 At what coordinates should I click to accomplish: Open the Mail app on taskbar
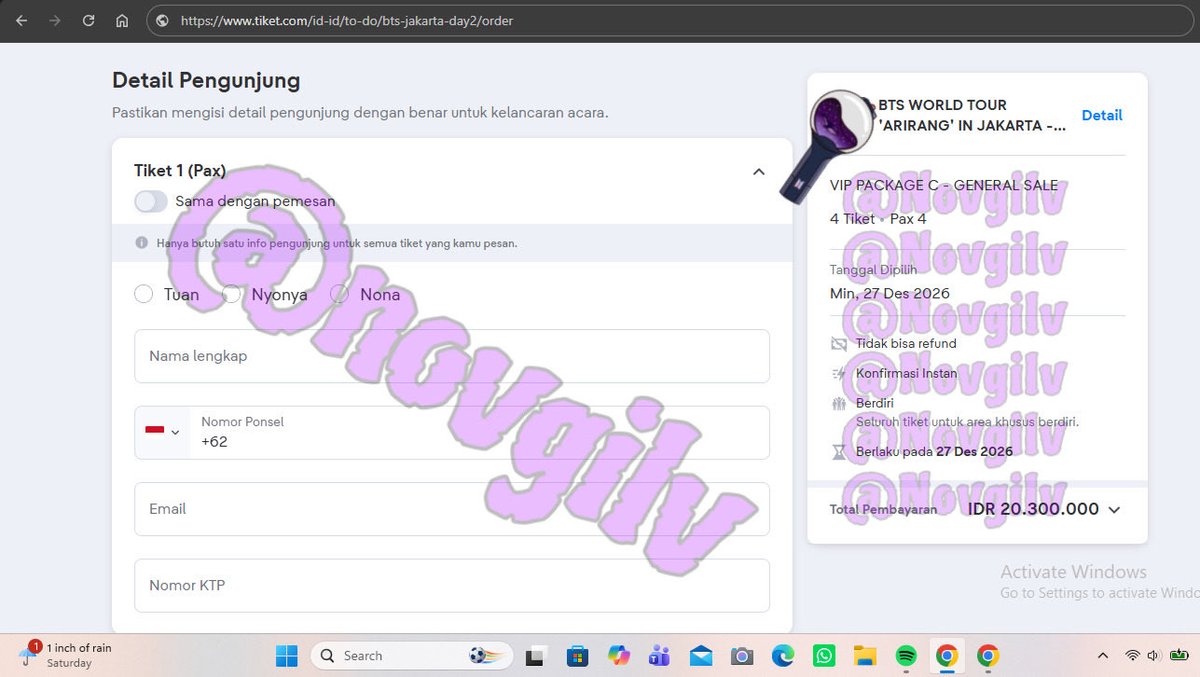tap(701, 656)
